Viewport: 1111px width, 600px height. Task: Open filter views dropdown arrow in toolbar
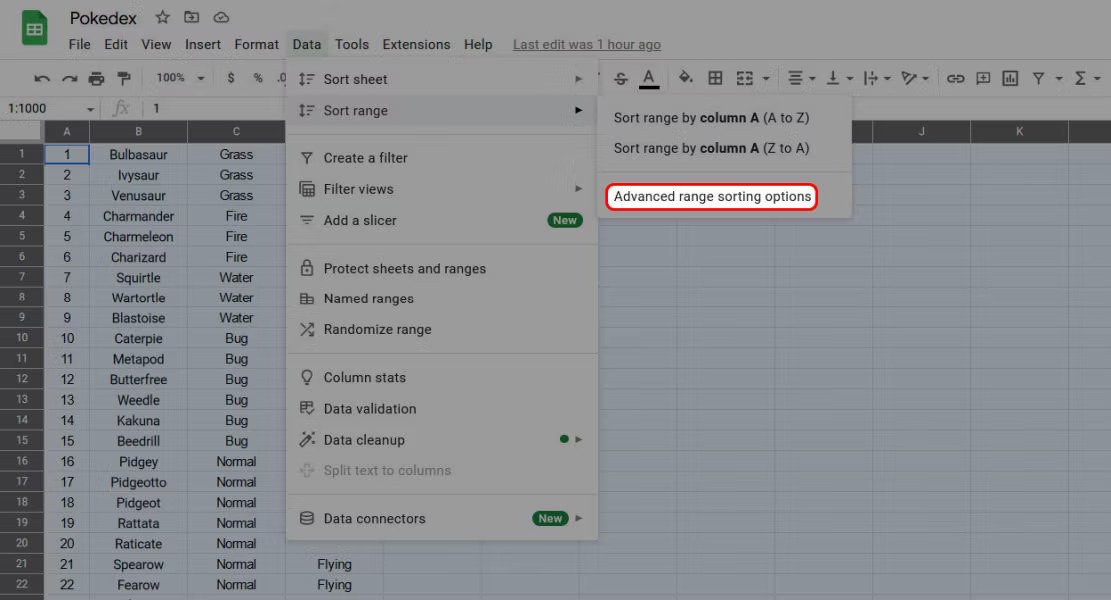1059,79
